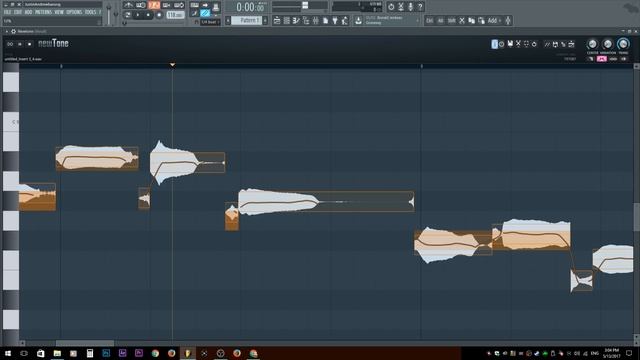Disable the orange recording countdown button
Screen dimensions: 640x360
(154, 5)
